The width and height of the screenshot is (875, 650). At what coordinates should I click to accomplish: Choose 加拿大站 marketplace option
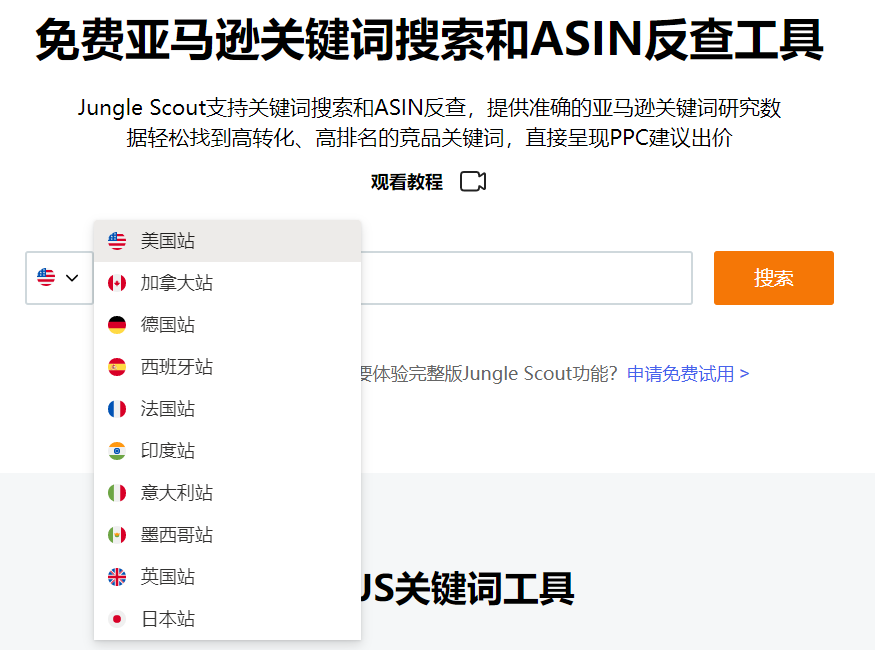177,283
